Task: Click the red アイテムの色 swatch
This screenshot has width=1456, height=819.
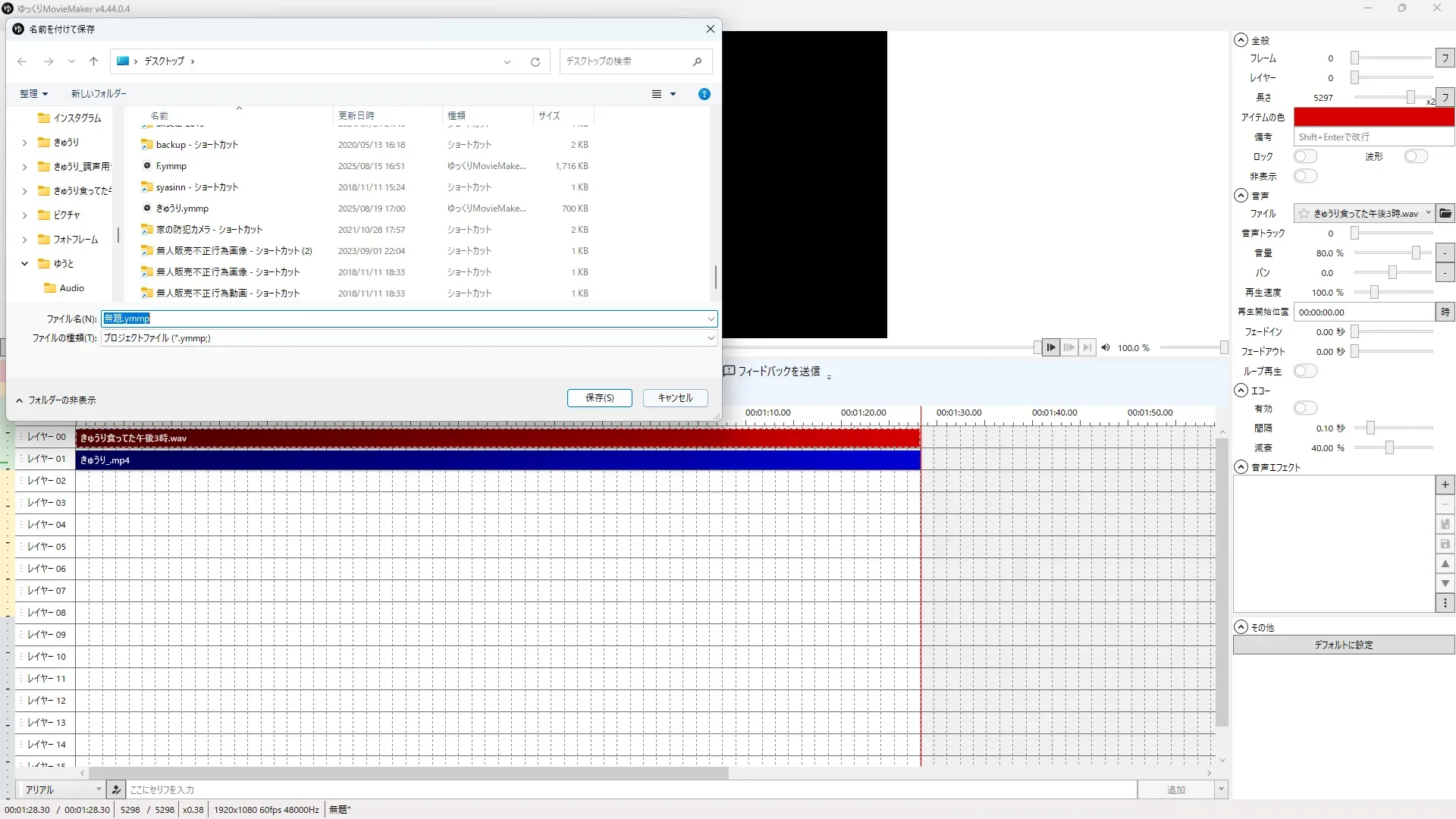Action: point(1373,118)
